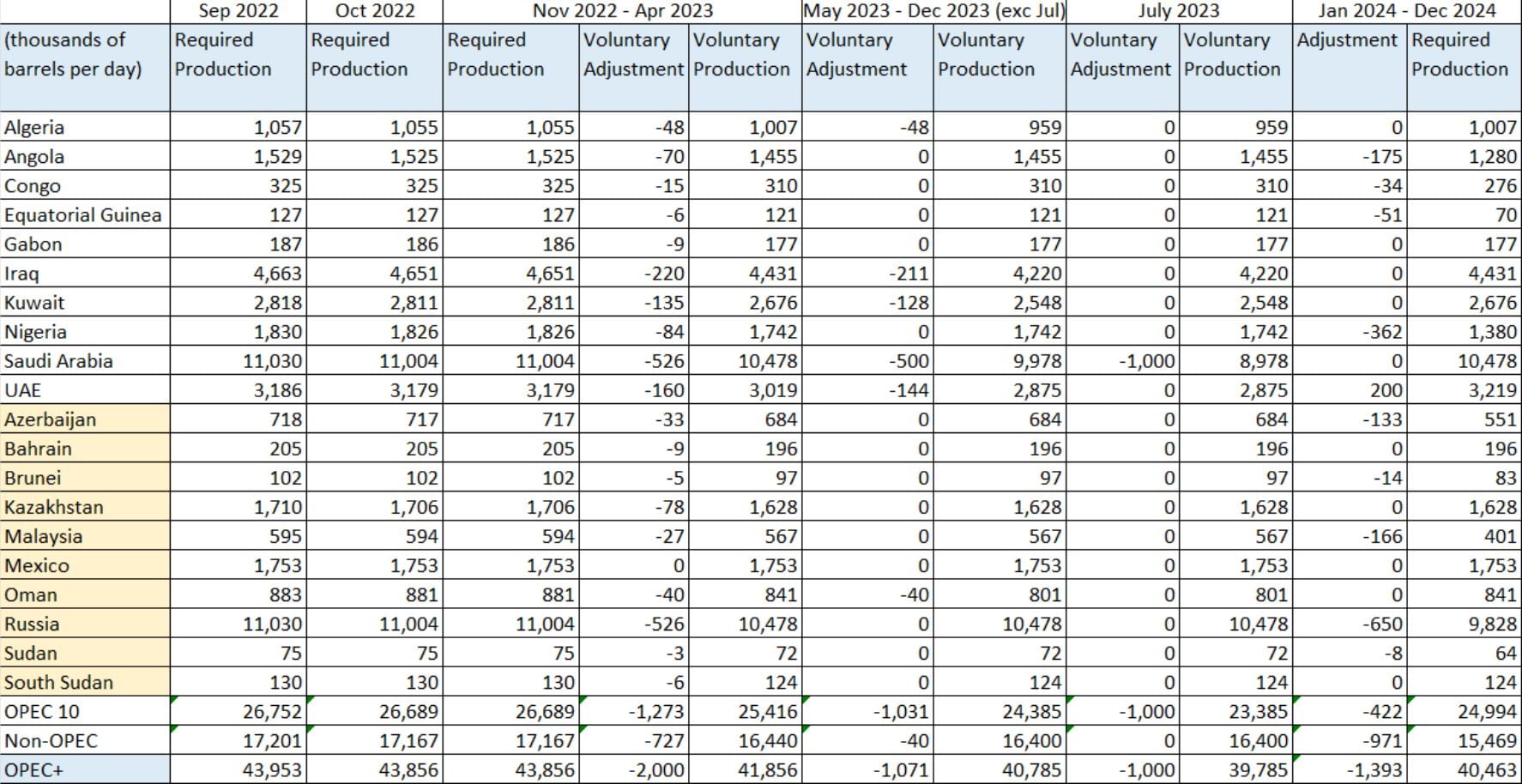1522x784 pixels.
Task: Select UAE May-Dec production 2,875
Action: point(1000,389)
